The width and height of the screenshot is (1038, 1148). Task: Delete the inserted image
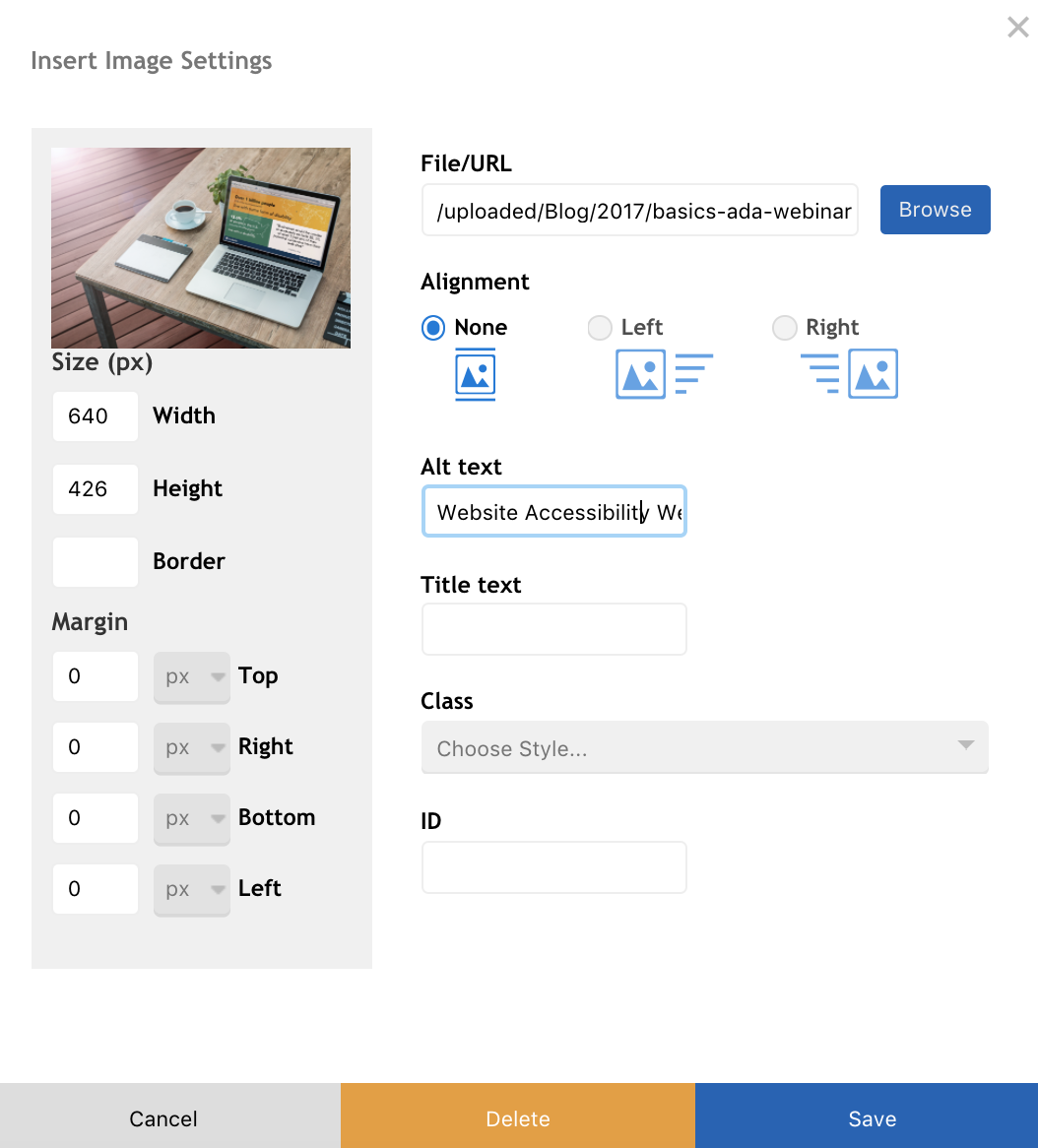tap(517, 1117)
